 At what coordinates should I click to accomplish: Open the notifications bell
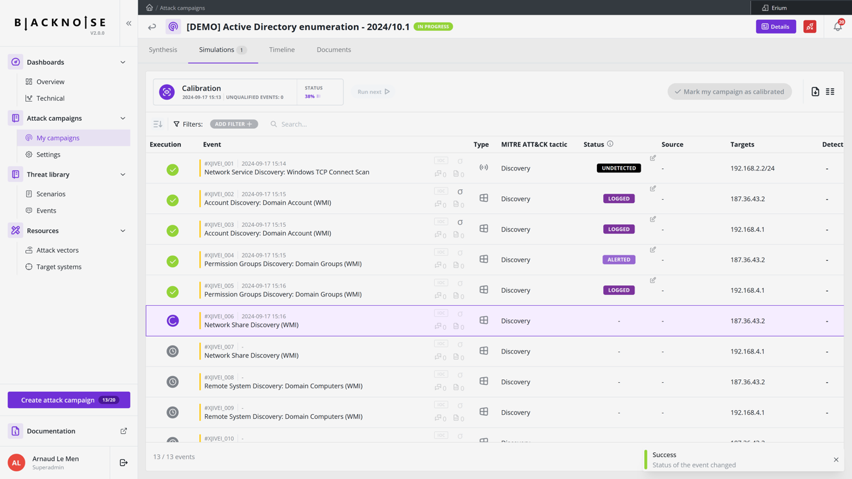point(838,27)
